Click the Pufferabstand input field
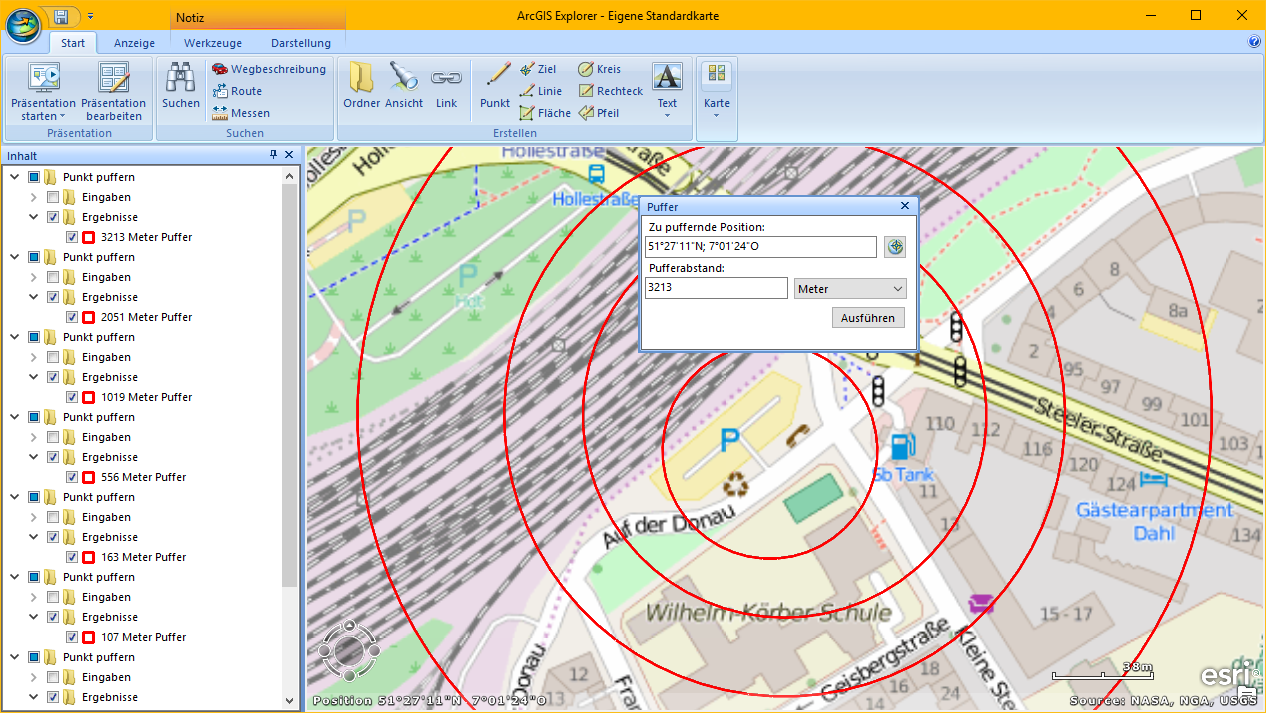Screen dimensions: 1266x713 [716, 289]
